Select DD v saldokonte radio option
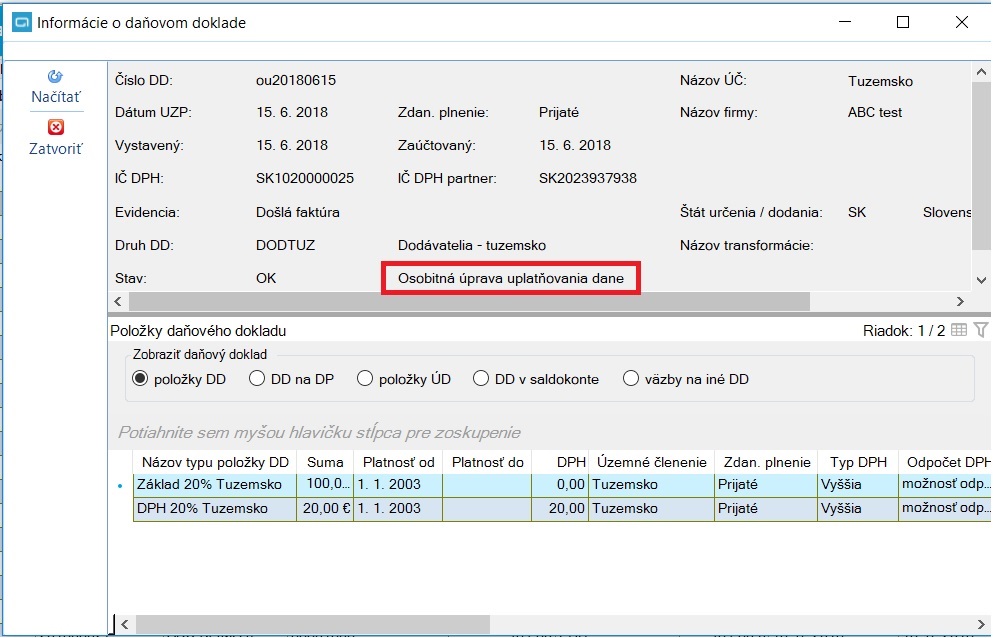This screenshot has width=993, height=638. point(481,379)
